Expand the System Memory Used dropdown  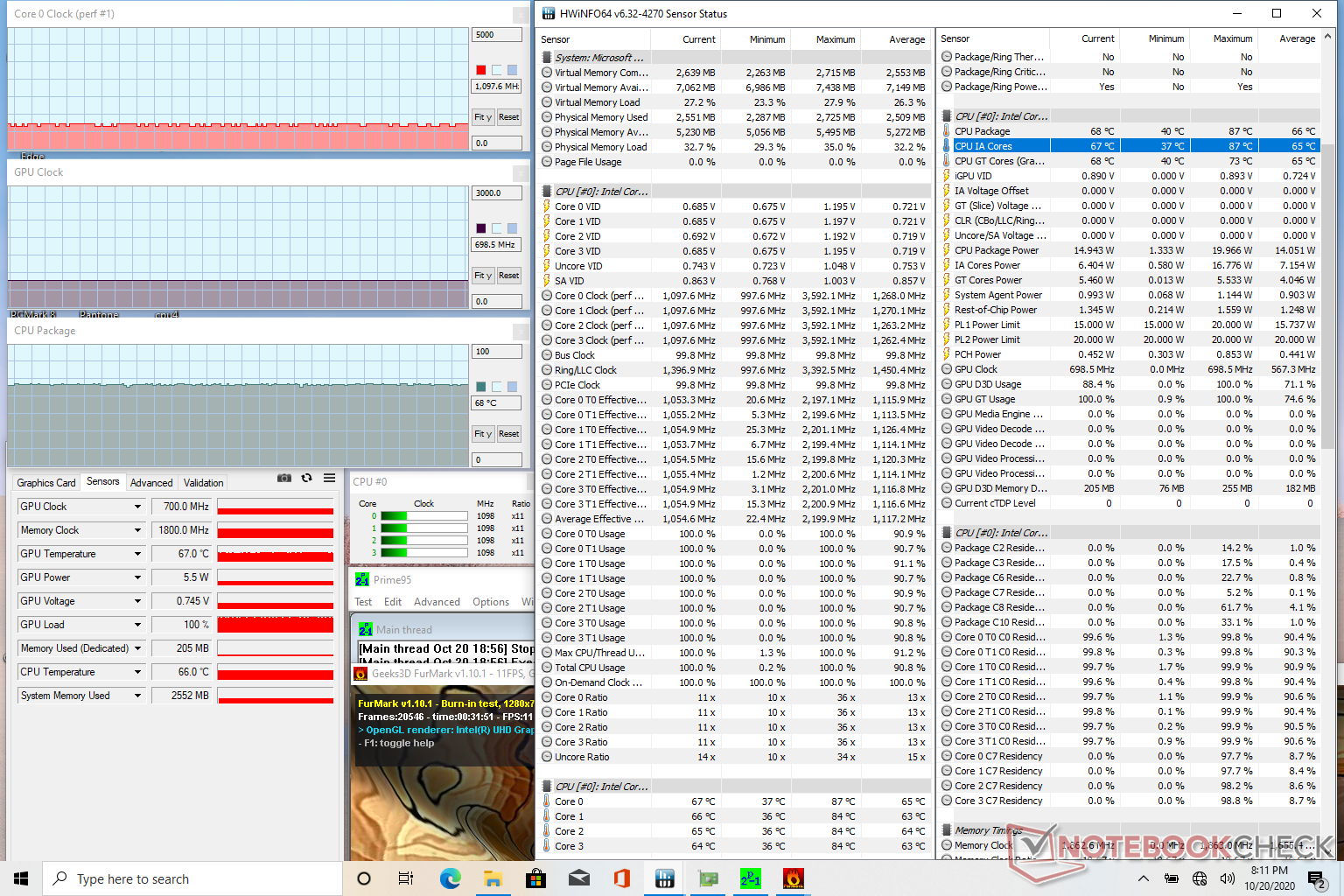(137, 696)
